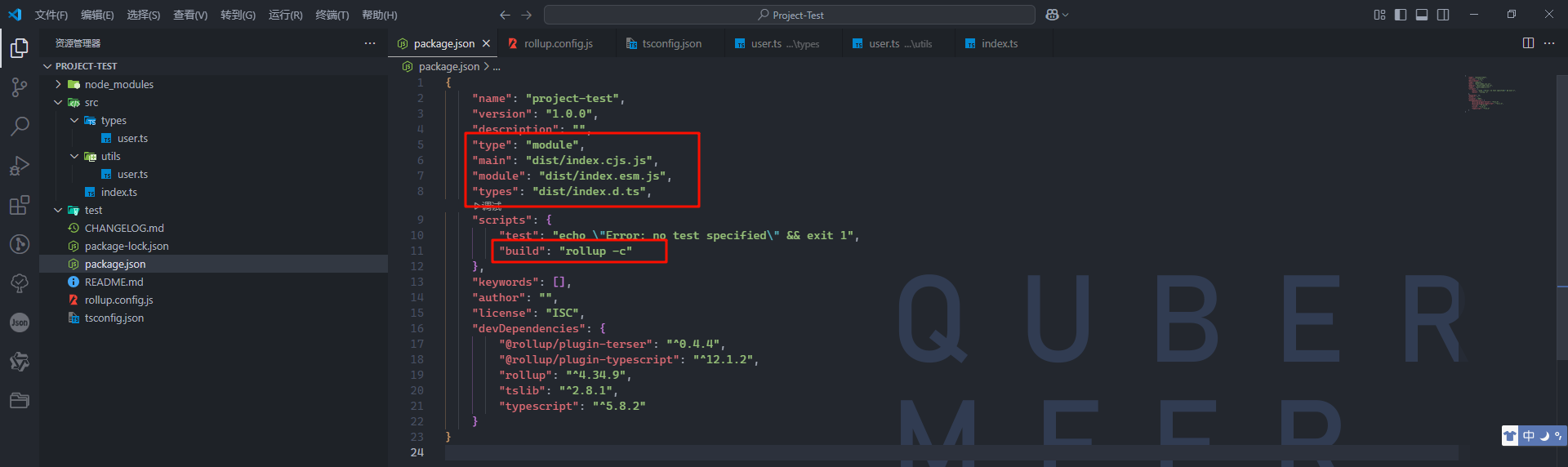Click the Project-Test command center search box
The height and width of the screenshot is (467, 1568).
789,15
